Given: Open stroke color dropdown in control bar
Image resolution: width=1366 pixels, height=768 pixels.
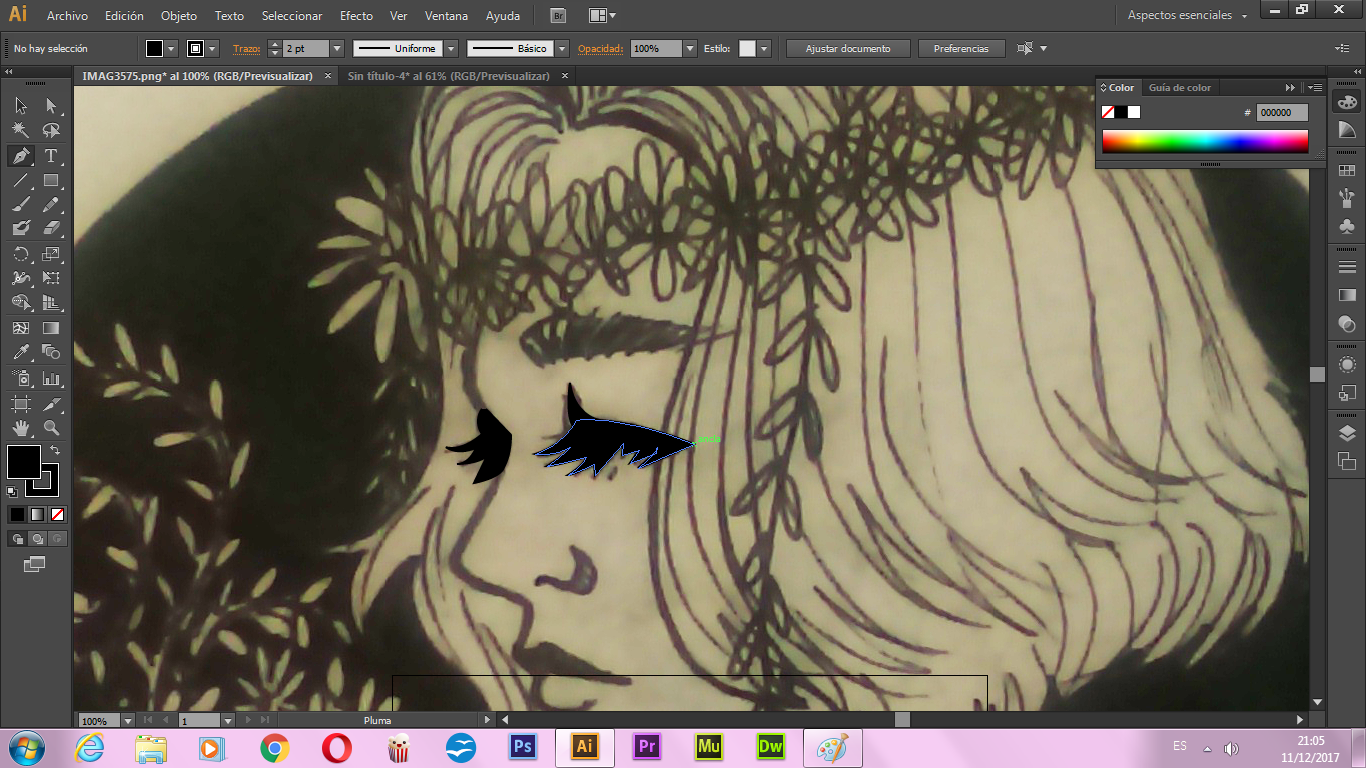Looking at the screenshot, I should pos(213,48).
